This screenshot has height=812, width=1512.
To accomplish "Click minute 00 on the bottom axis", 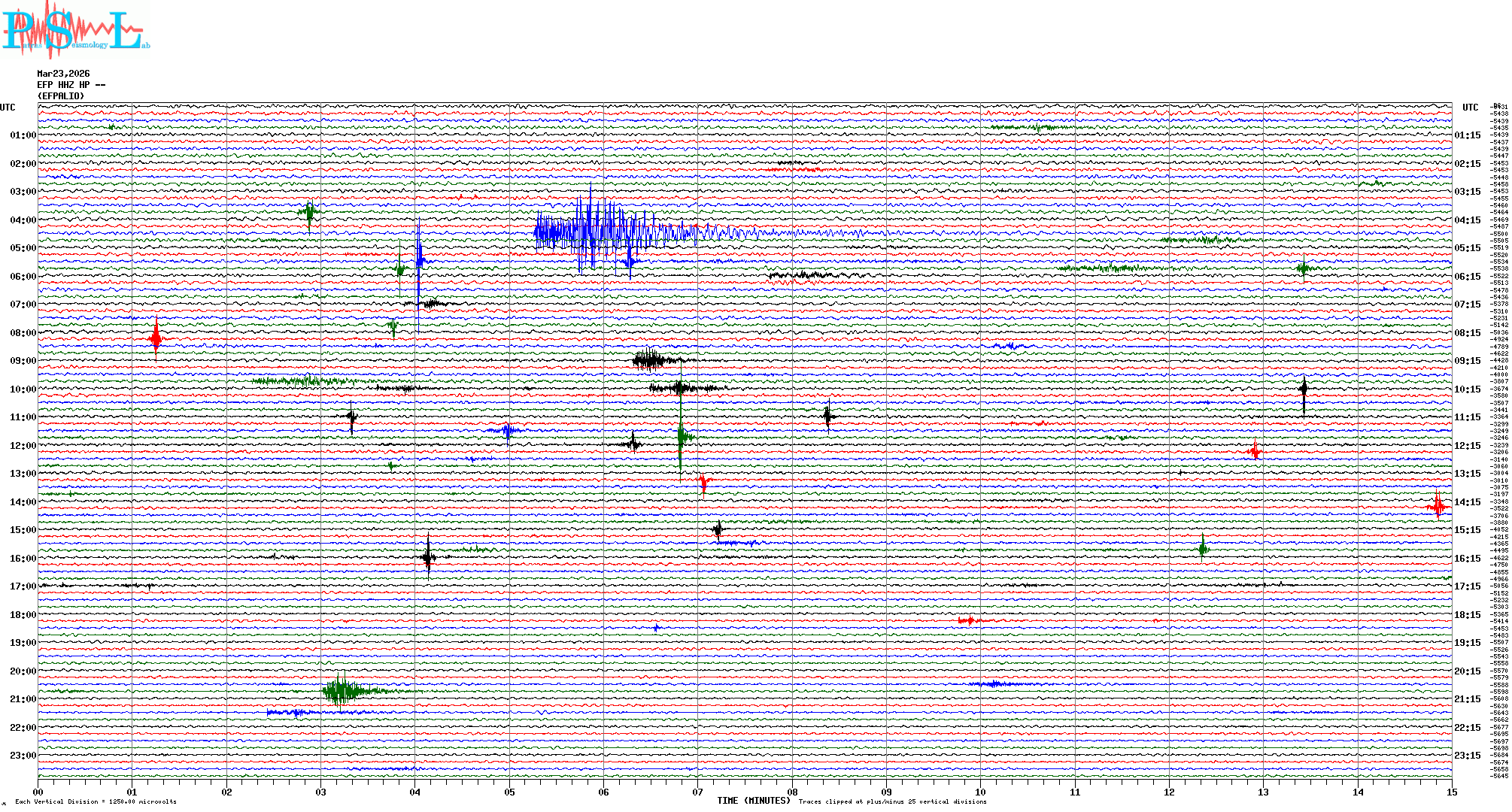I will 38,792.
